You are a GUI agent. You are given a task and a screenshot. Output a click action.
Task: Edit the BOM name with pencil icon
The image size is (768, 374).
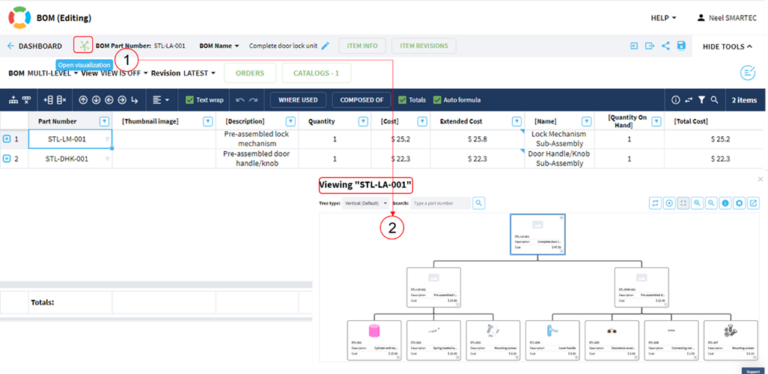[x=326, y=46]
